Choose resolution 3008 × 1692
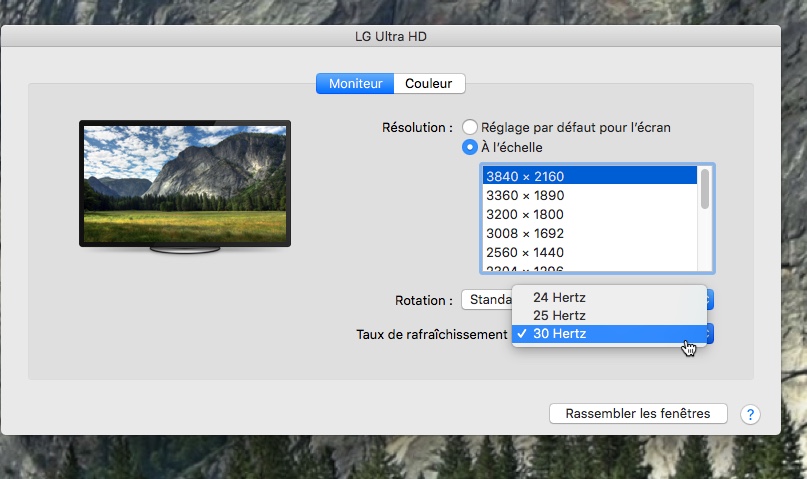The height and width of the screenshot is (479, 807). (589, 233)
